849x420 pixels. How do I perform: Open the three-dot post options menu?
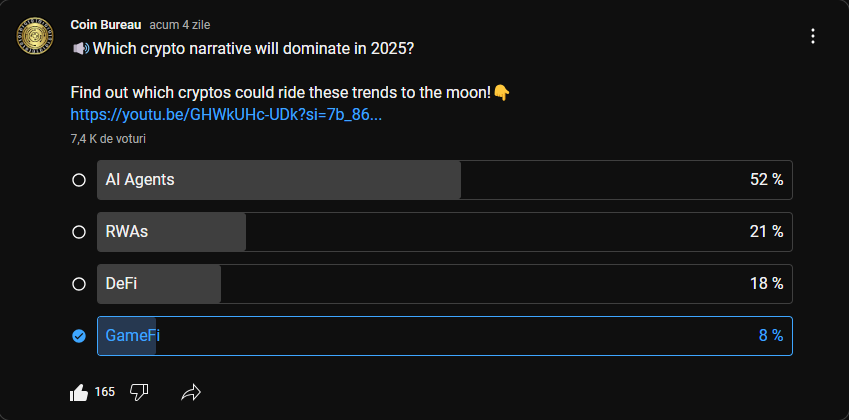813,36
